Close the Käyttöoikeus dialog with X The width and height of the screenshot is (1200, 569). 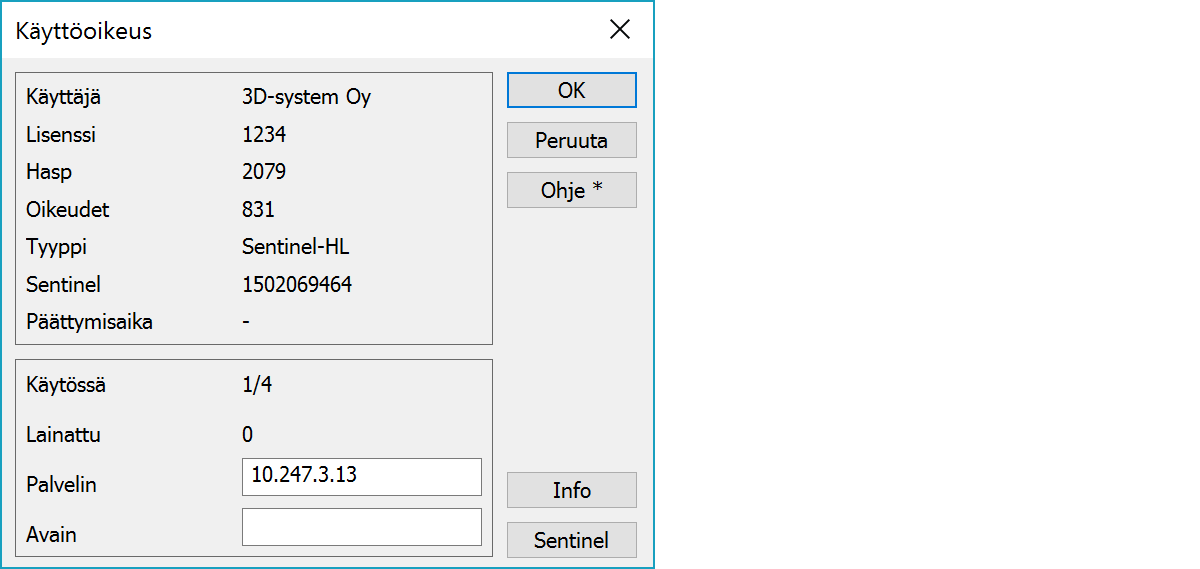620,30
